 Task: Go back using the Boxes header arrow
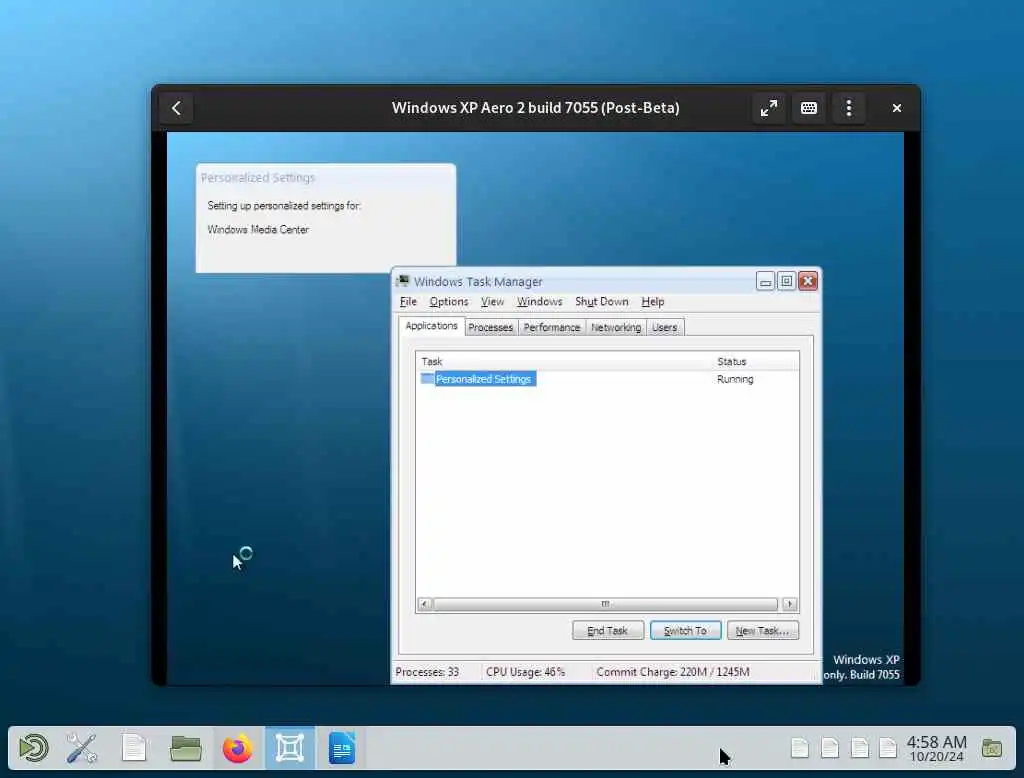[176, 108]
